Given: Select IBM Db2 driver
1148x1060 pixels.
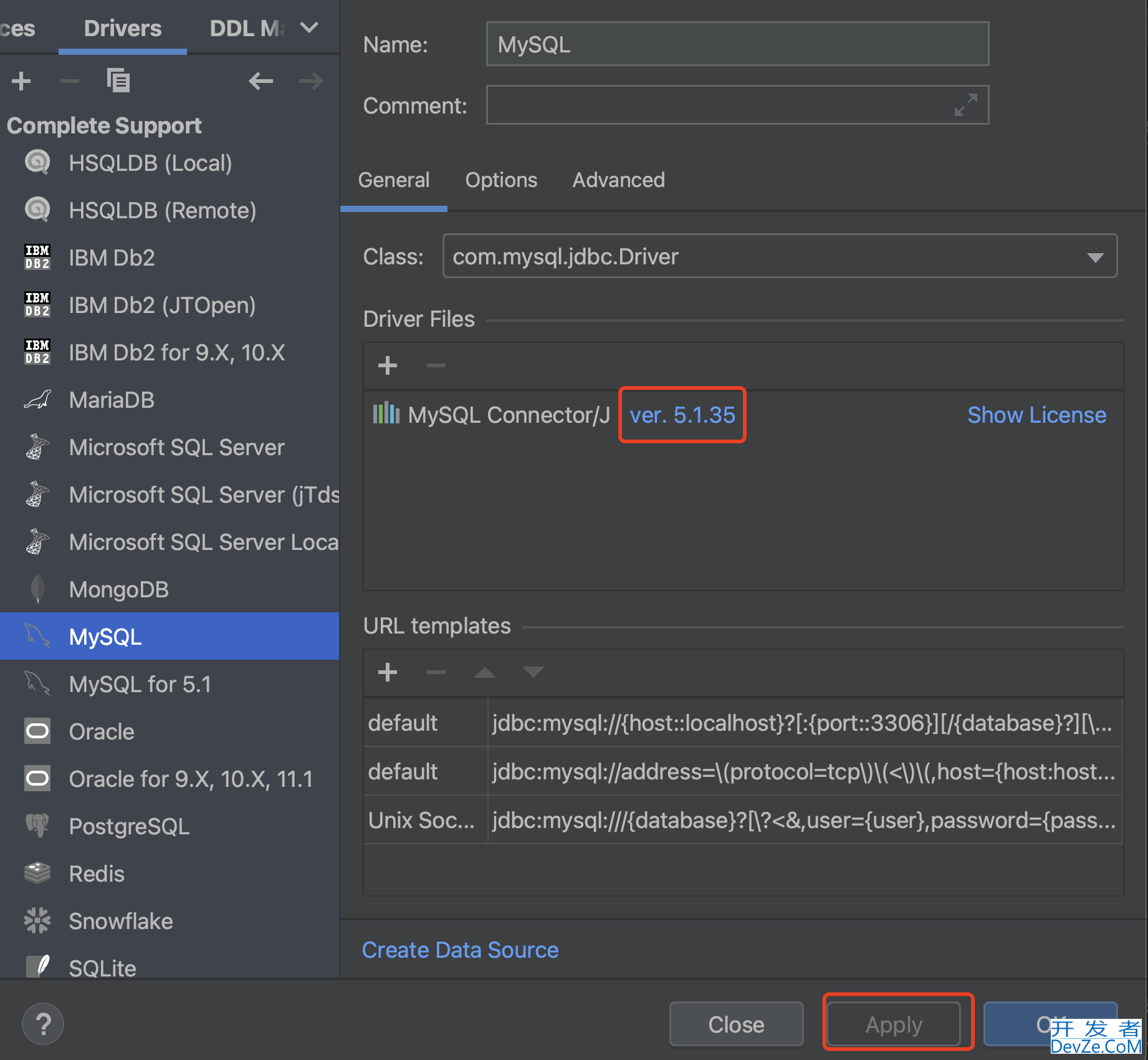Looking at the screenshot, I should 170,258.
